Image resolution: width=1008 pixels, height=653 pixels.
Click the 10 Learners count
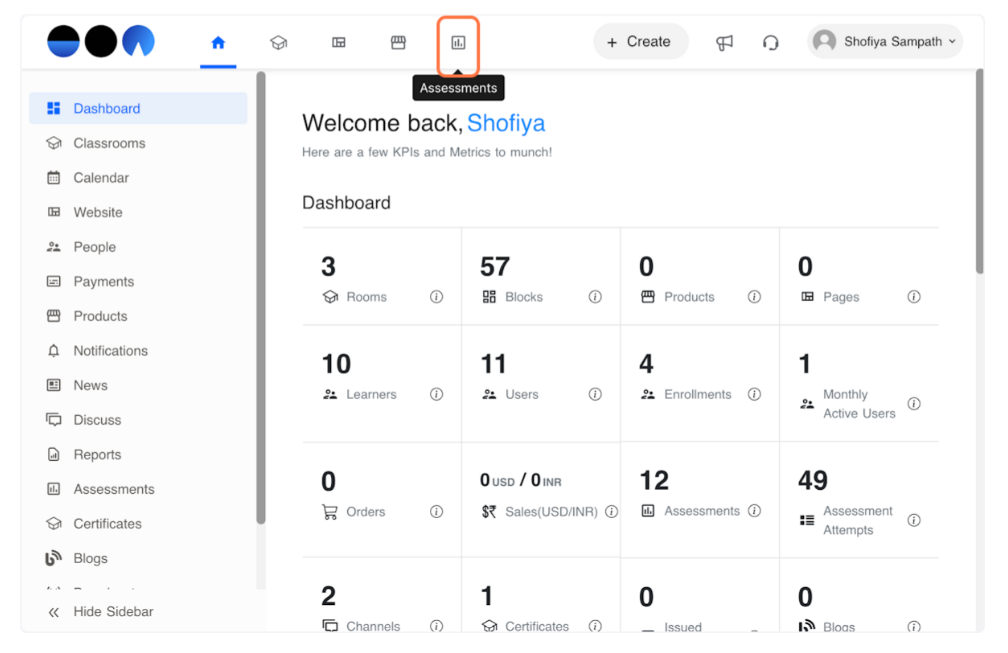[x=336, y=364]
